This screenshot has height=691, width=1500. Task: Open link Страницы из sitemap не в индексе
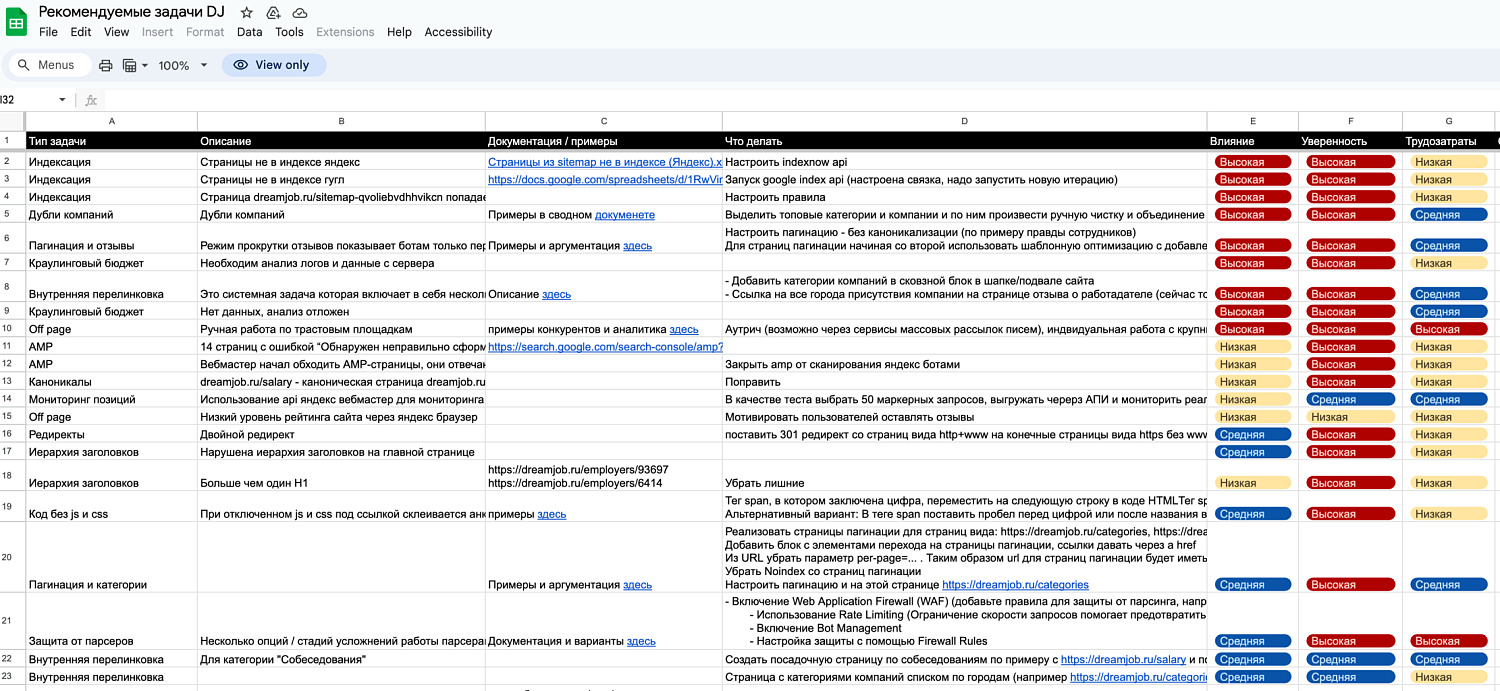tap(605, 162)
